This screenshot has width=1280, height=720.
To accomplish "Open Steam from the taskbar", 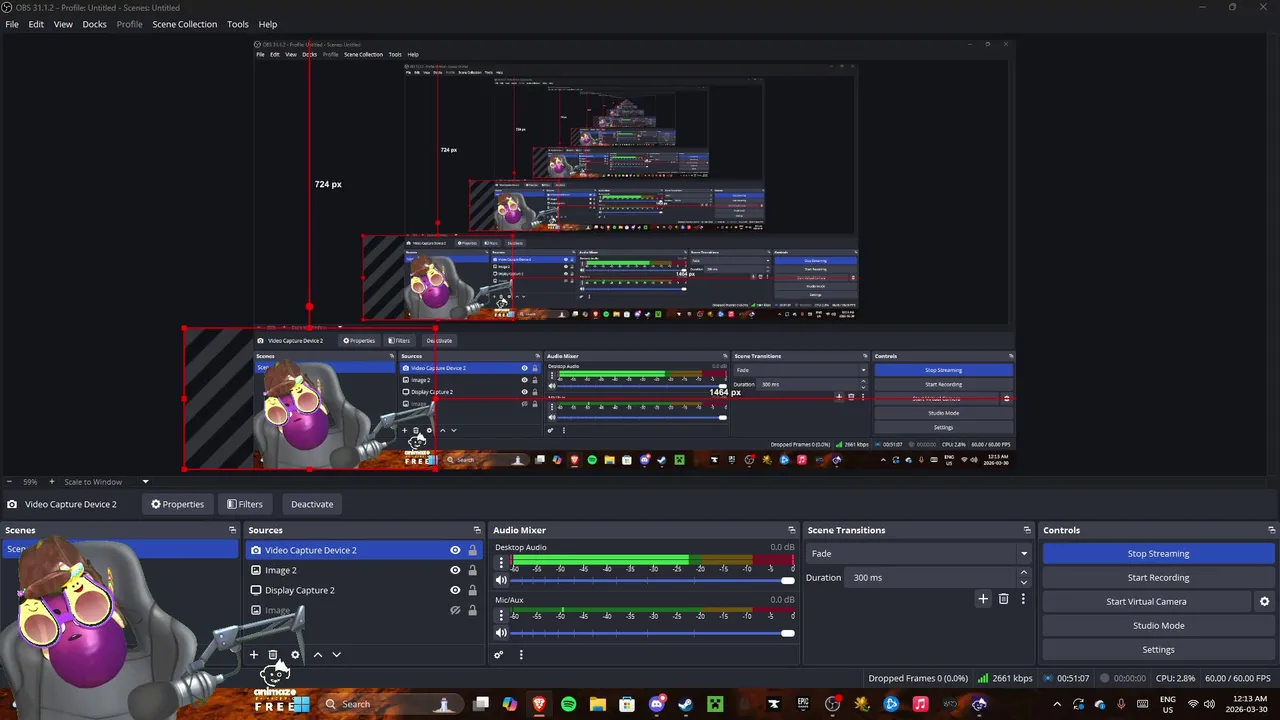I will [686, 704].
